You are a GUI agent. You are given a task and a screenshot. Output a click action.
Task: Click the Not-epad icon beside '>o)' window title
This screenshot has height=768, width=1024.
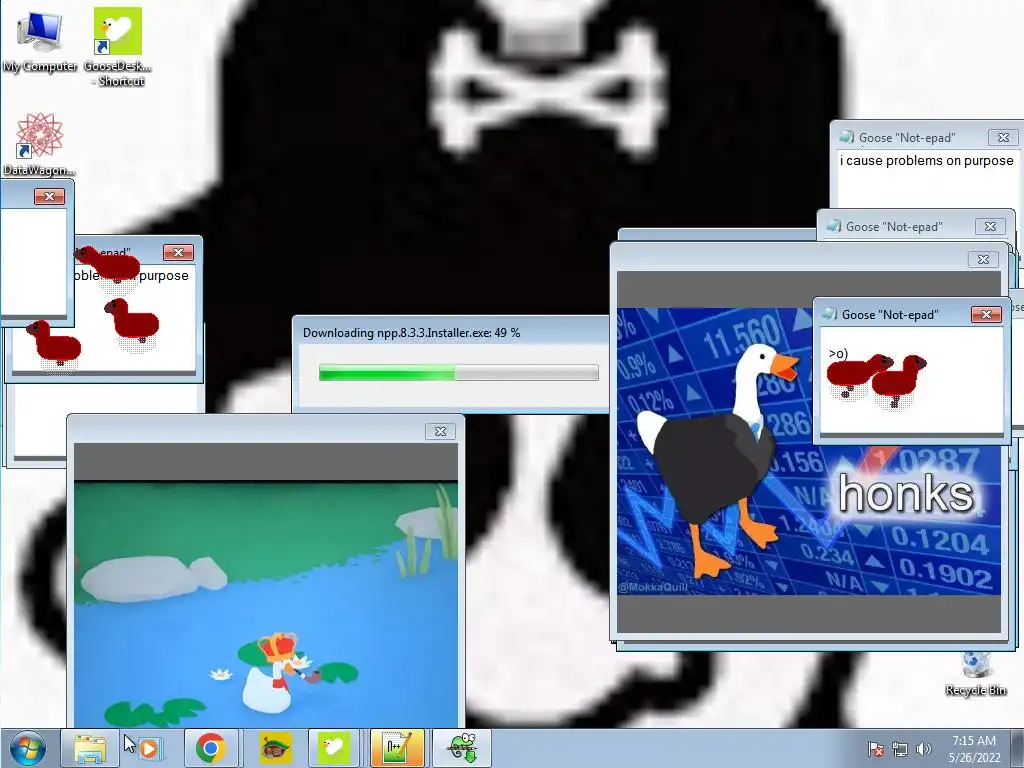click(829, 315)
